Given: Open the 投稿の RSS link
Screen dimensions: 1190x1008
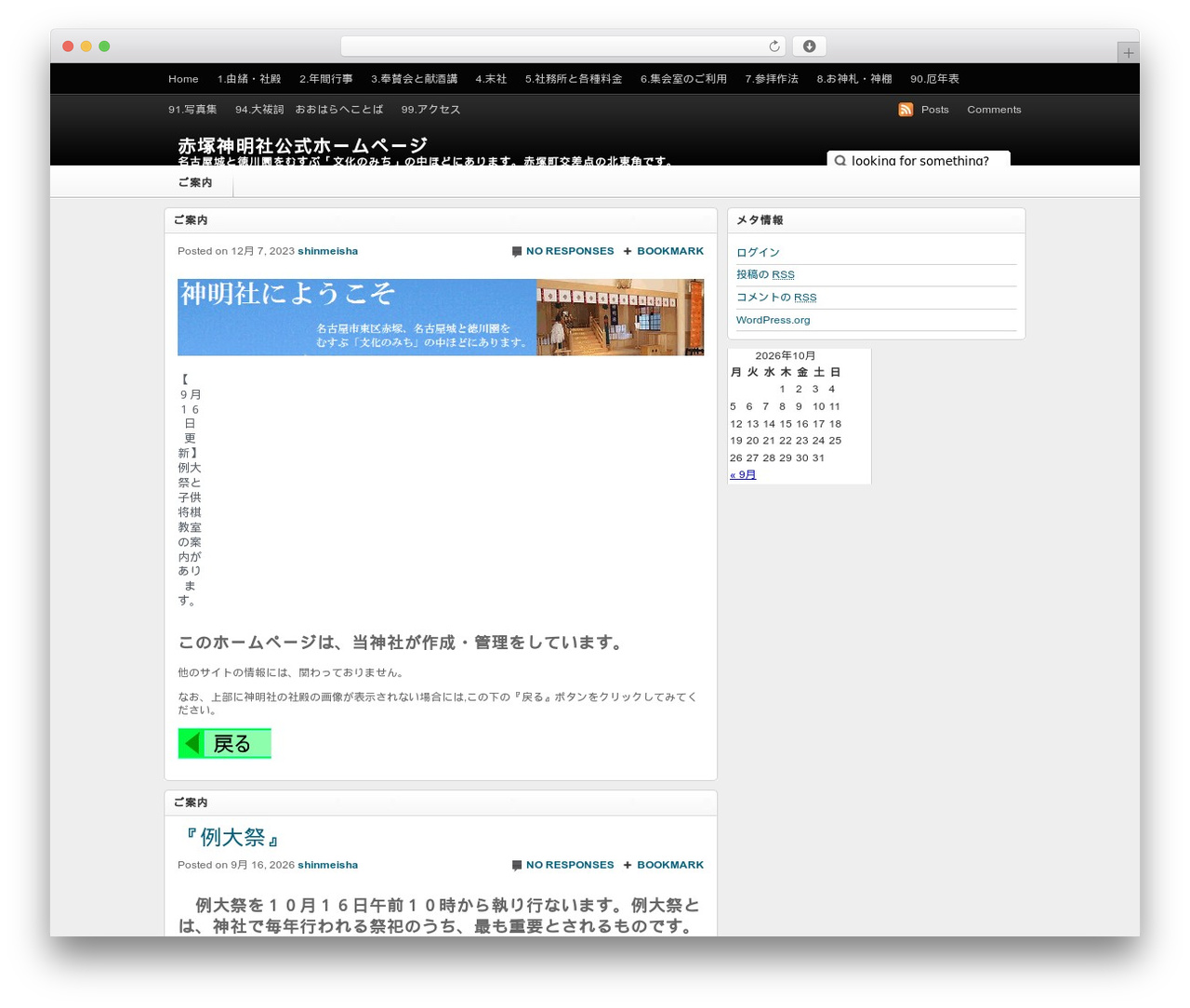Looking at the screenshot, I should coord(765,274).
